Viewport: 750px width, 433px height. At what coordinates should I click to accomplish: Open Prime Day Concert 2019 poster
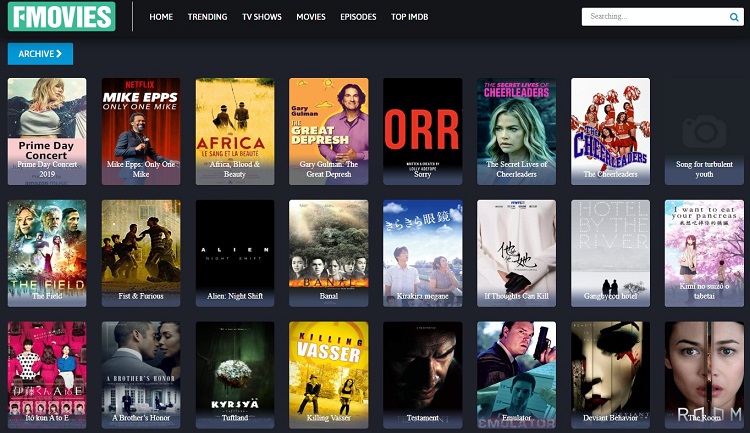pyautogui.click(x=47, y=132)
